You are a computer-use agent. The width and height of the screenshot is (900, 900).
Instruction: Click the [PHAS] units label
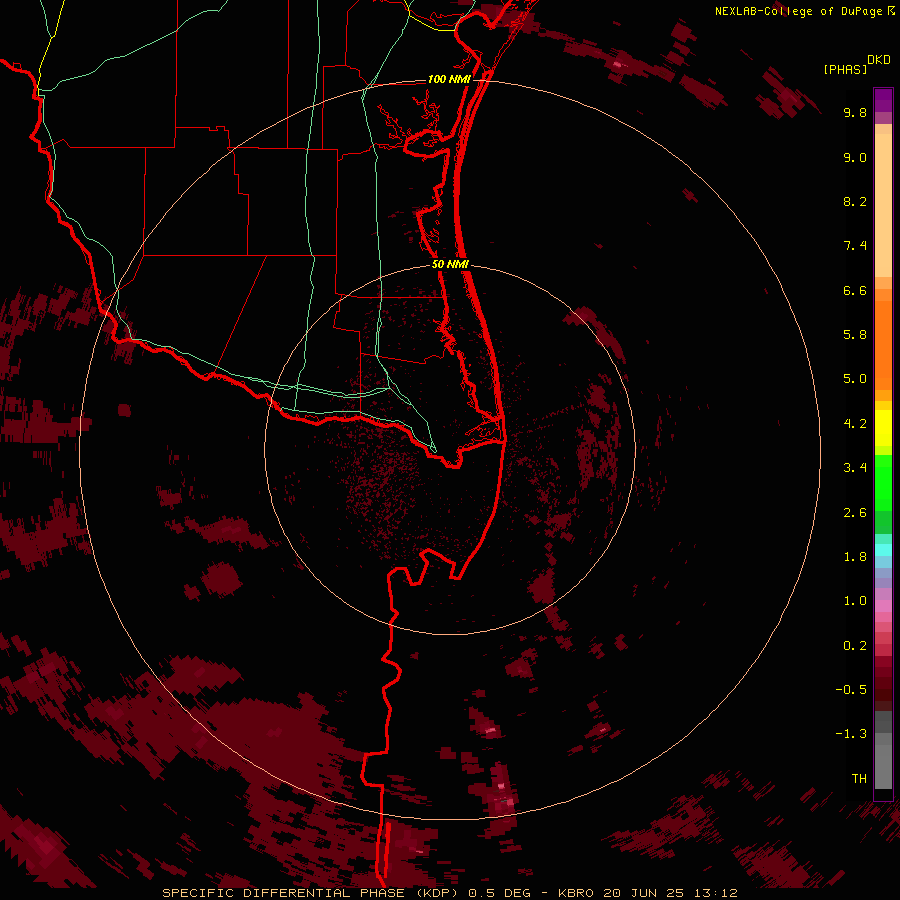pyautogui.click(x=845, y=69)
